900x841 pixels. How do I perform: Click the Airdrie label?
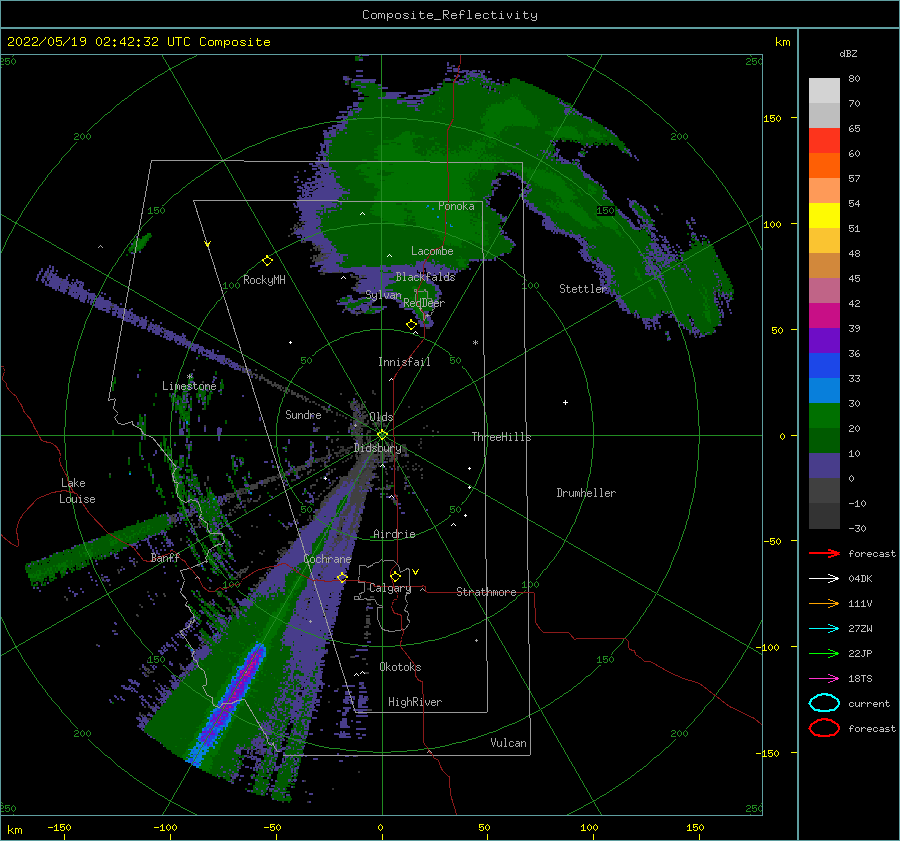pos(394,534)
